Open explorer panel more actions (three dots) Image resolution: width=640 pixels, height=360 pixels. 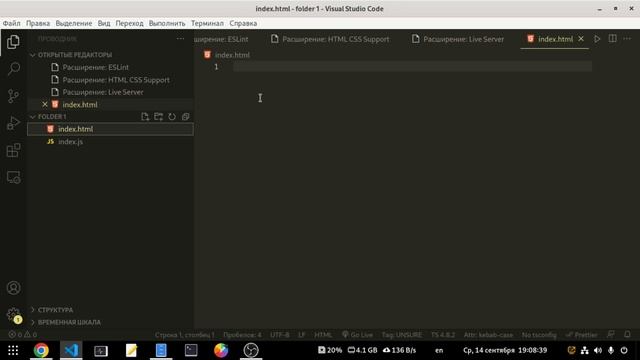coord(180,39)
